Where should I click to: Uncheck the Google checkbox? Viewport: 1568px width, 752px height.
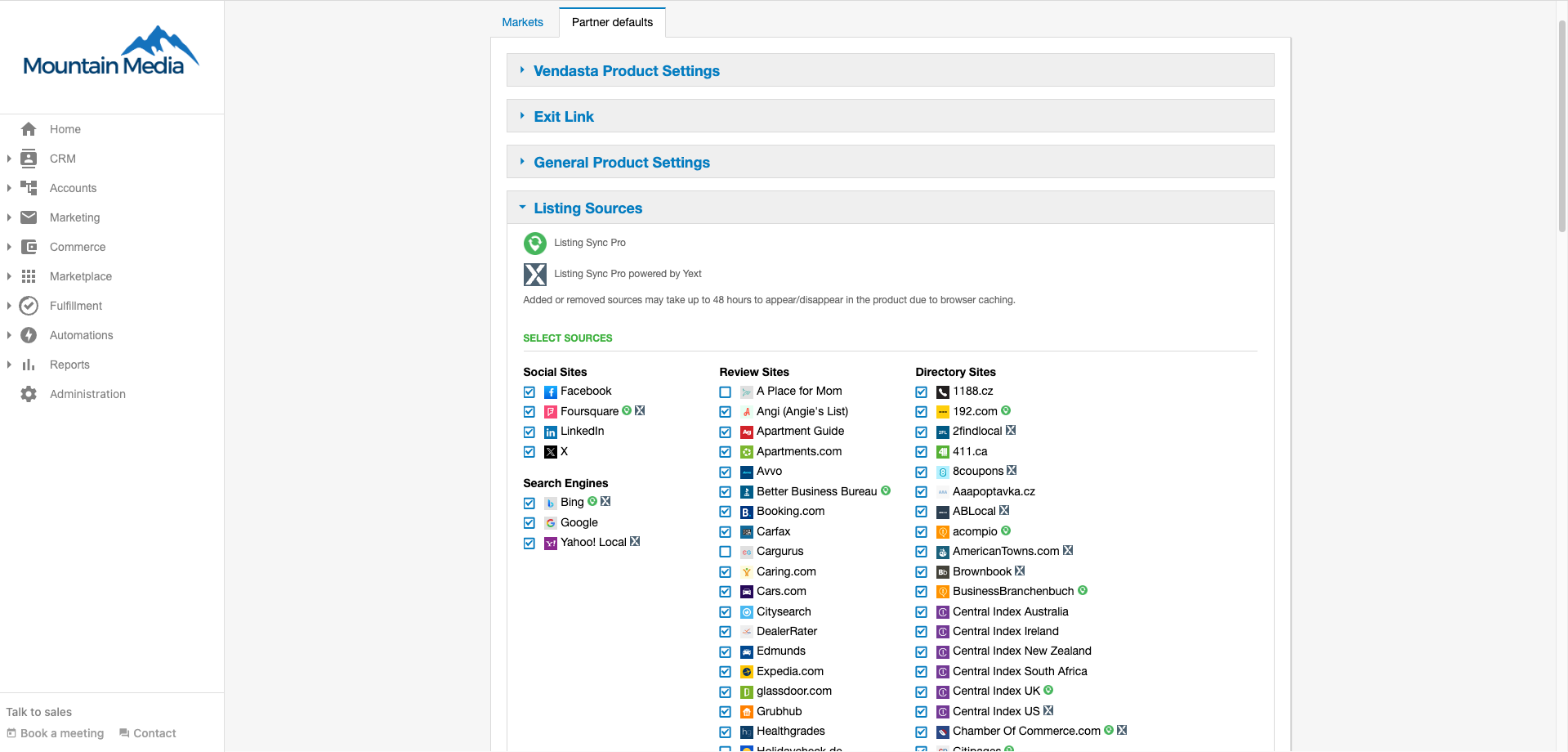click(x=529, y=523)
